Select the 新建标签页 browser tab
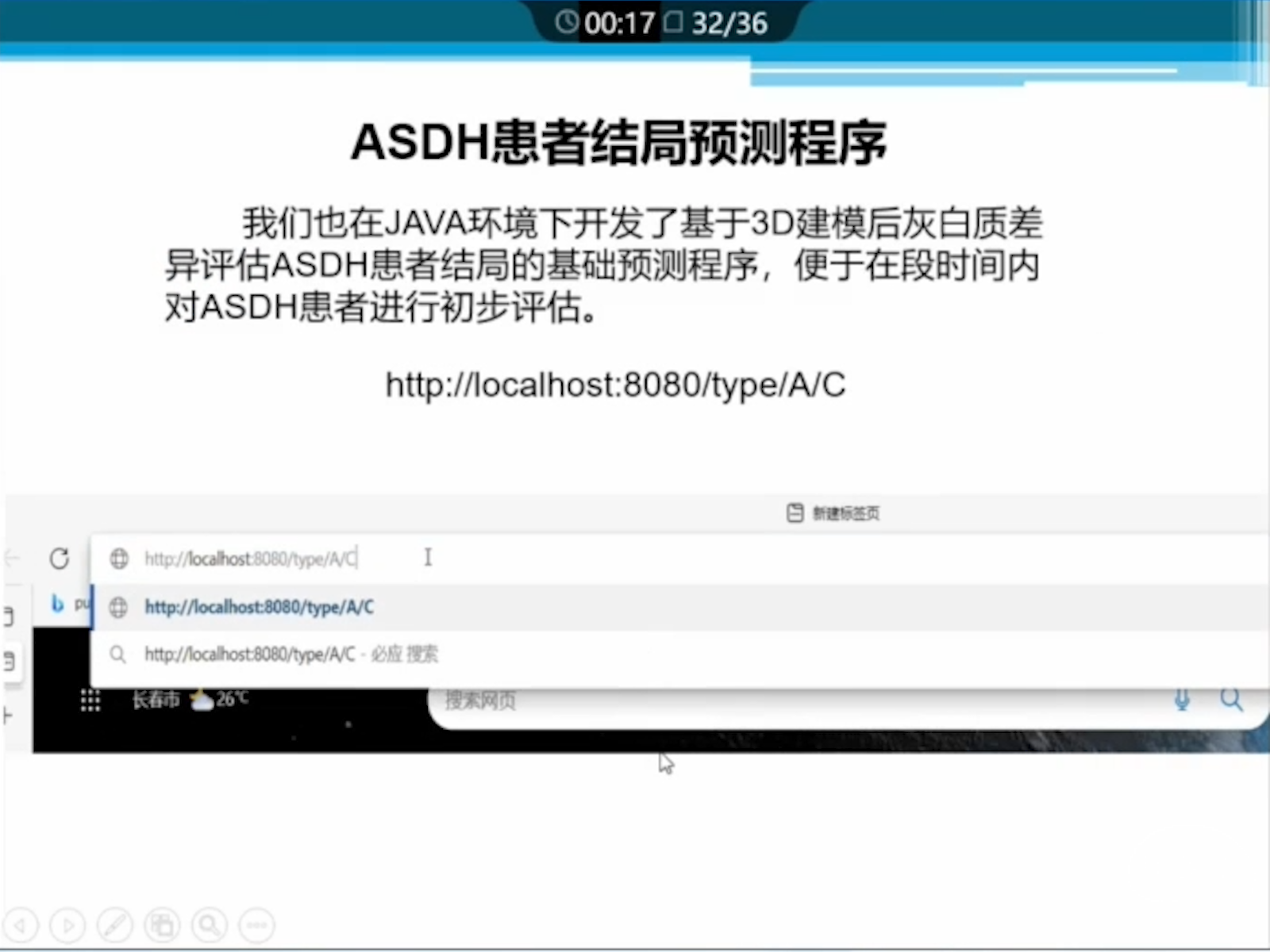Screen dimensions: 1270x952 pos(833,513)
